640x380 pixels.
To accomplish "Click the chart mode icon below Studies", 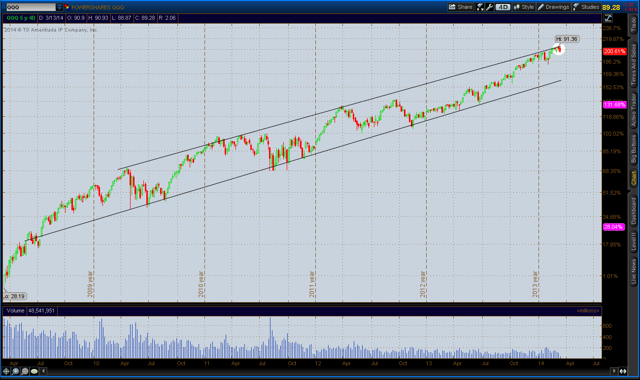I will [608, 18].
